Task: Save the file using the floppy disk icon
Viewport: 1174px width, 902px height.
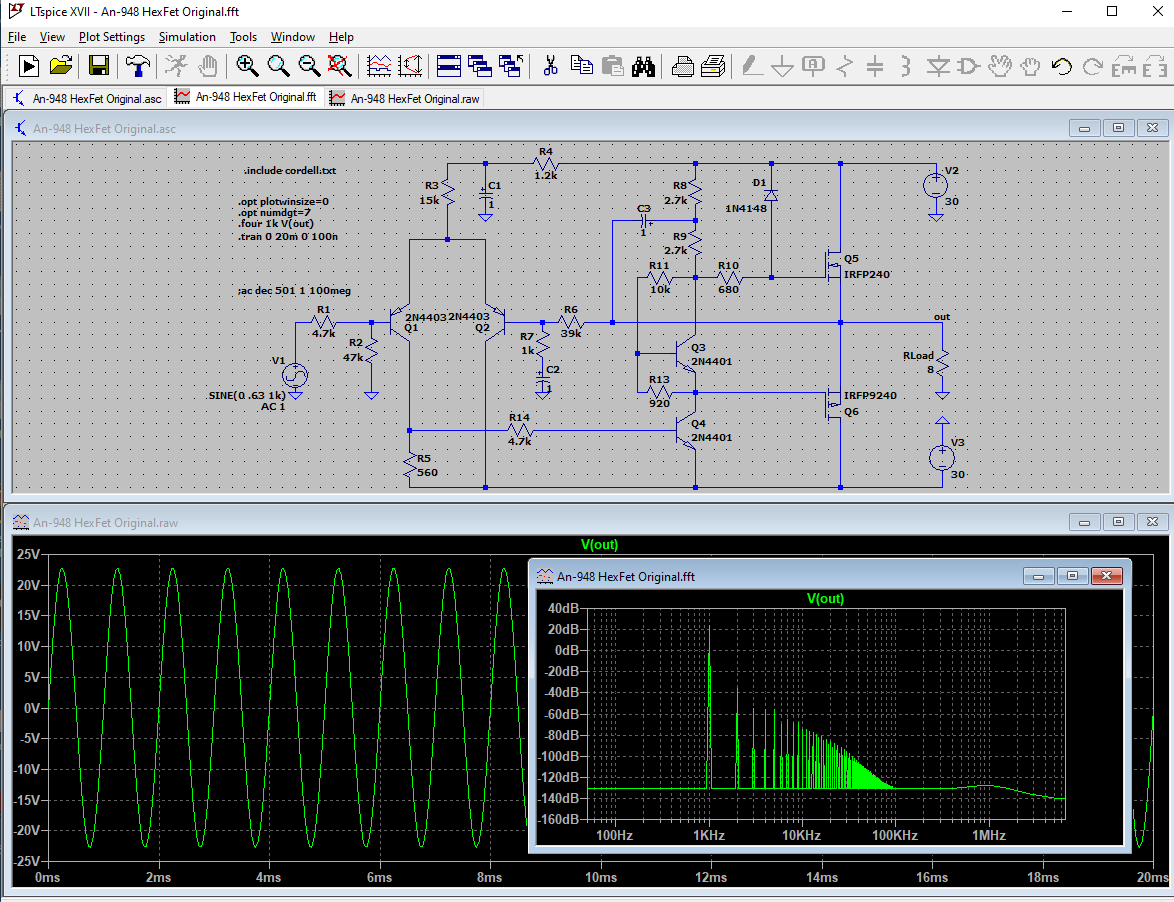Action: pos(99,66)
